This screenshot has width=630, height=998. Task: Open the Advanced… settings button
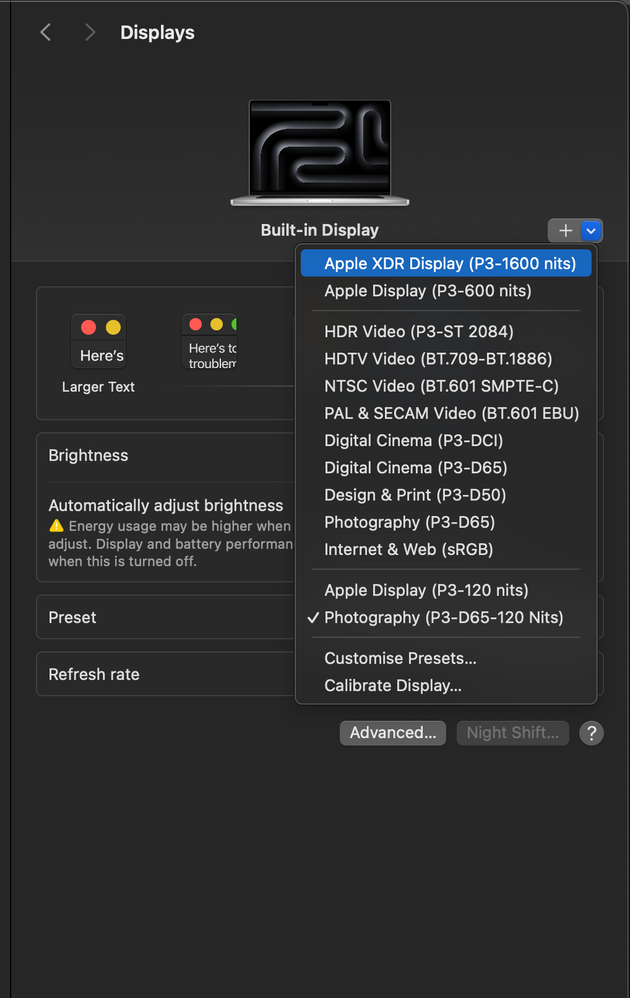pos(393,733)
